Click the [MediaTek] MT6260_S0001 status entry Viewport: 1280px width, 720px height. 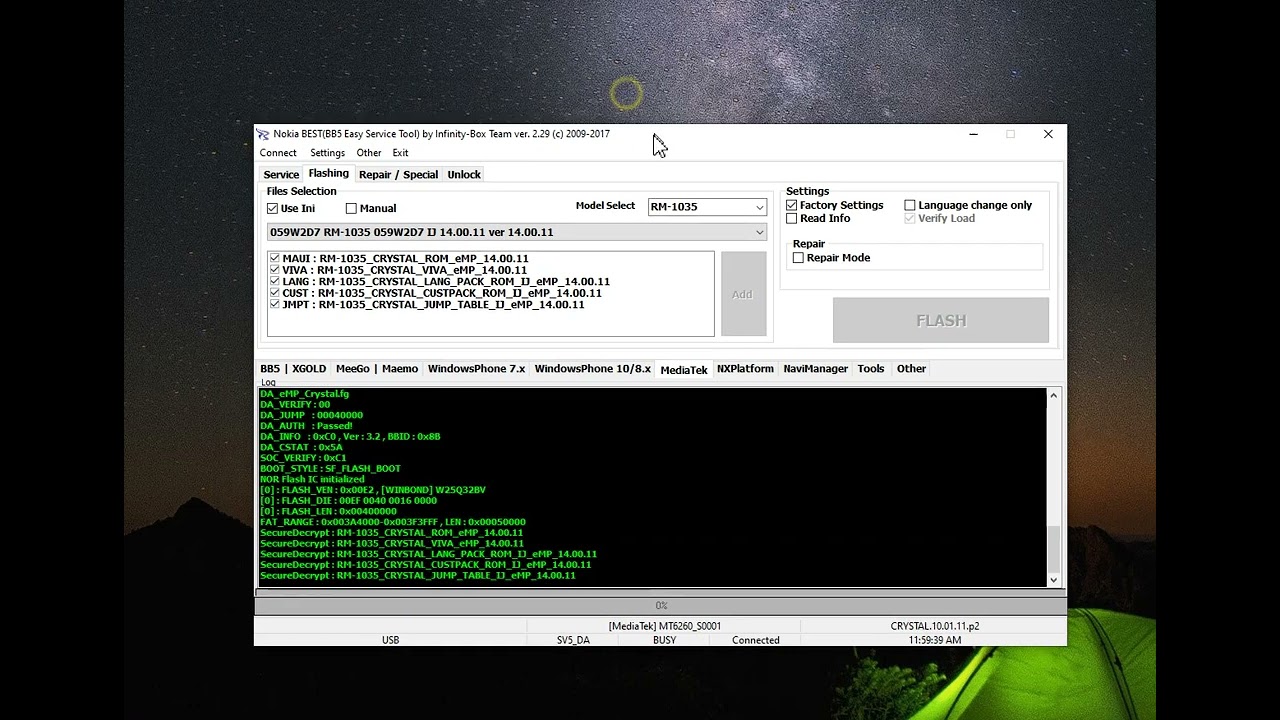(x=664, y=626)
